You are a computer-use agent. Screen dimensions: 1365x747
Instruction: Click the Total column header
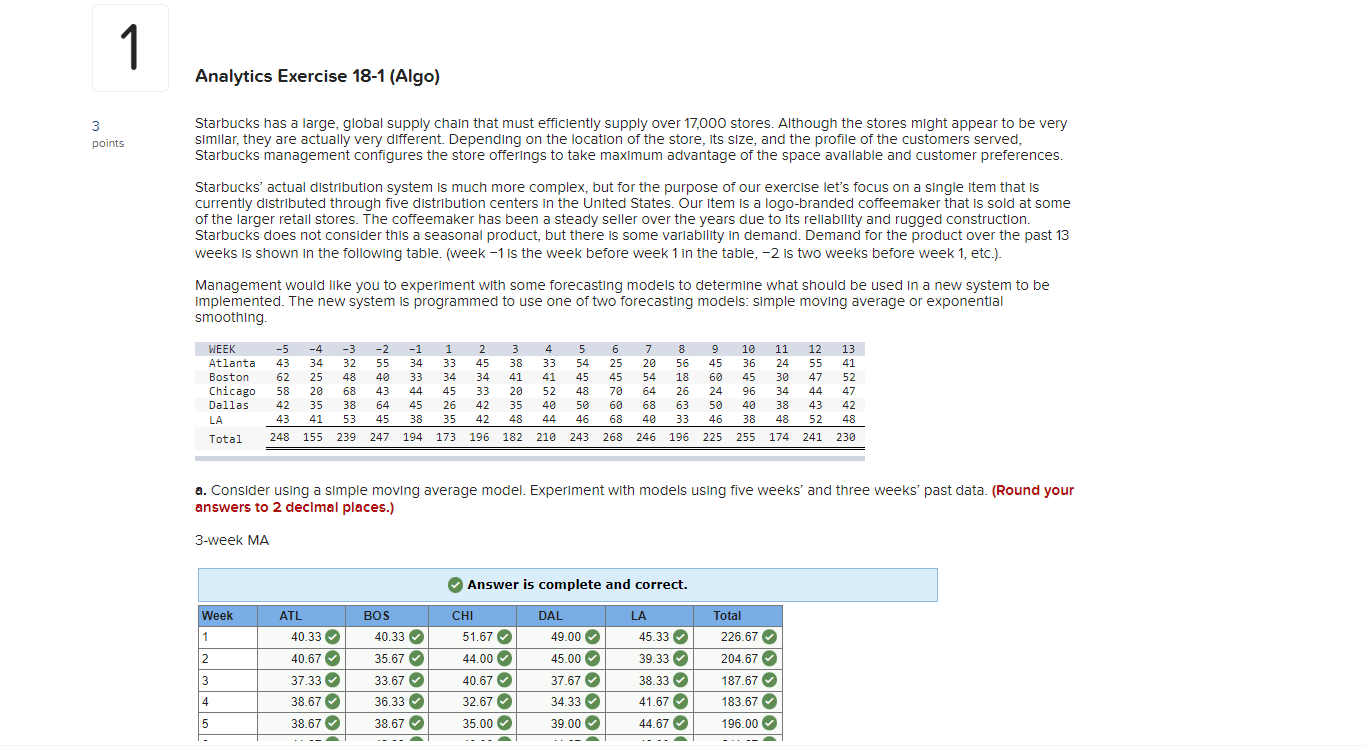click(727, 615)
